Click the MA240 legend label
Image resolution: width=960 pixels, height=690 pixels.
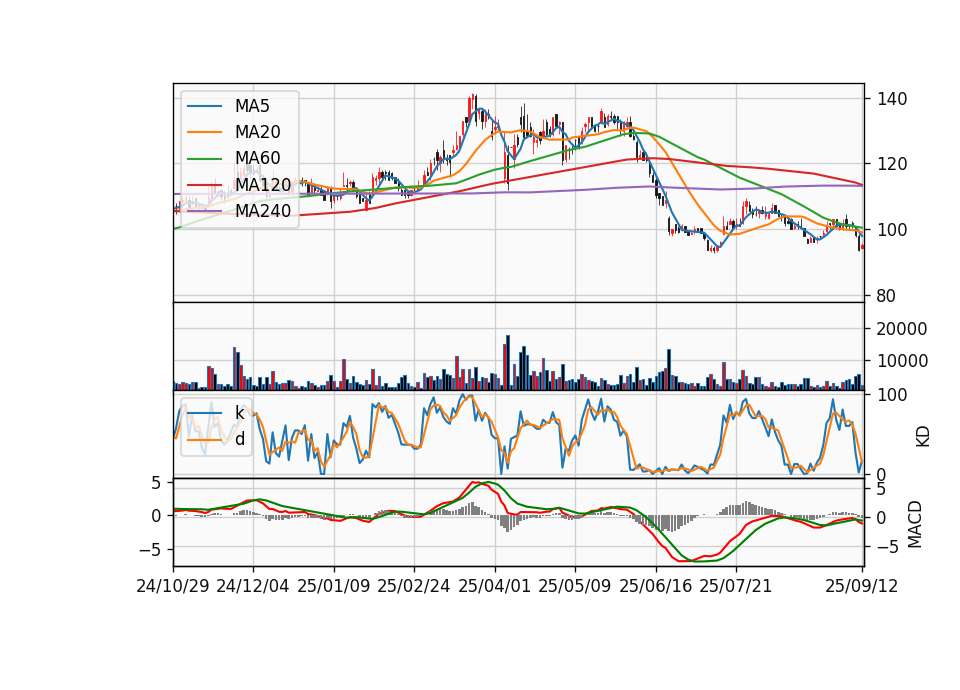[263, 211]
